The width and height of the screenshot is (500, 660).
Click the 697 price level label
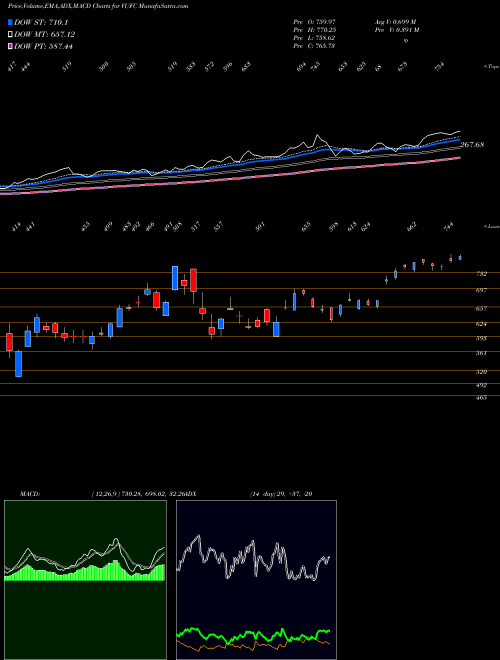[x=481, y=290]
